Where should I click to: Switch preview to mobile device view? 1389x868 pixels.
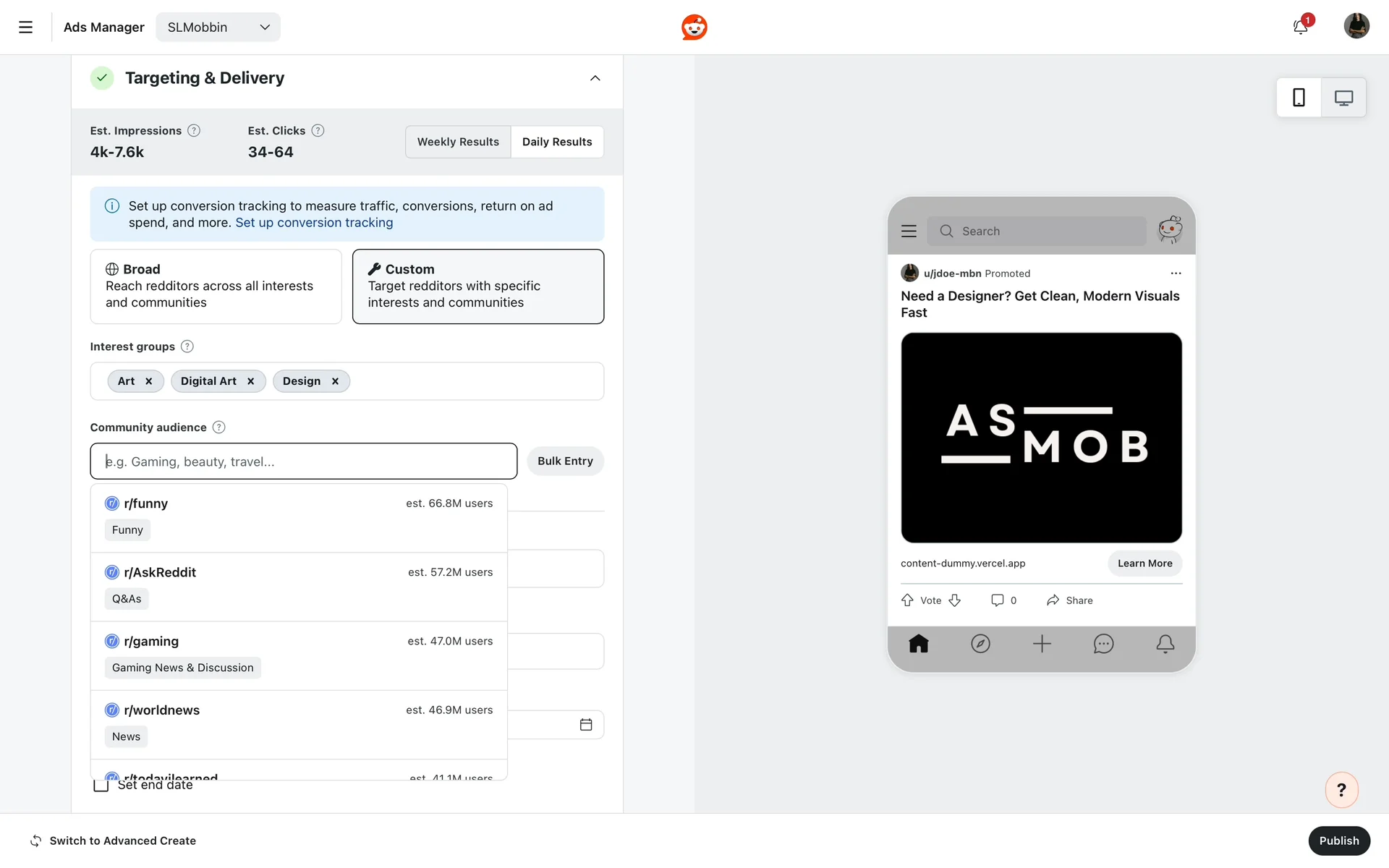pyautogui.click(x=1299, y=98)
